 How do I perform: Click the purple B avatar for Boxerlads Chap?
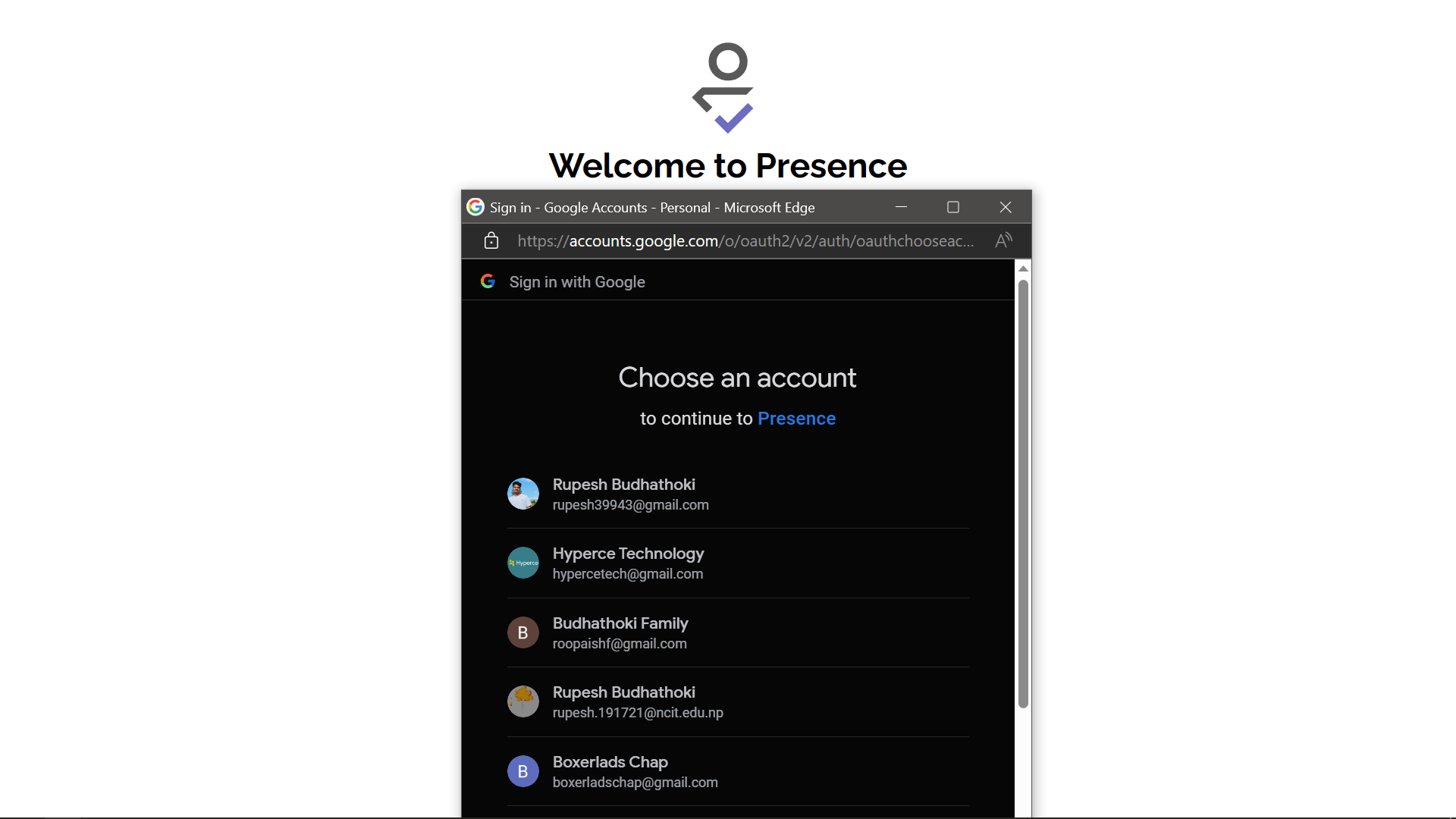click(523, 771)
